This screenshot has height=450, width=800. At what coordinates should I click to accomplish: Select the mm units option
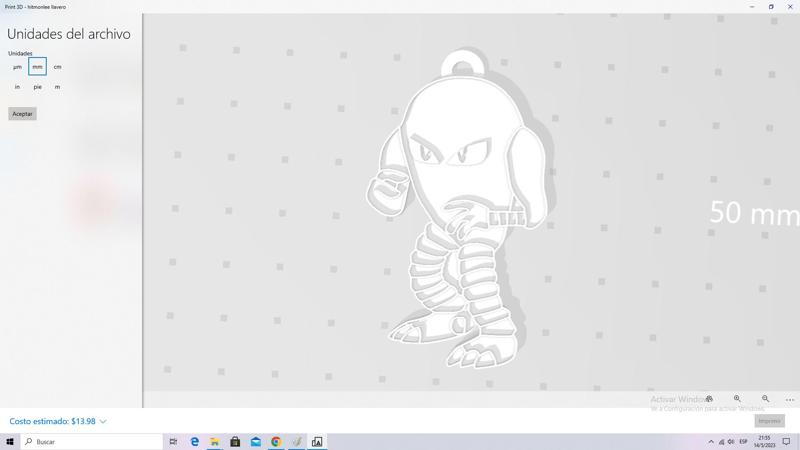pyautogui.click(x=37, y=67)
